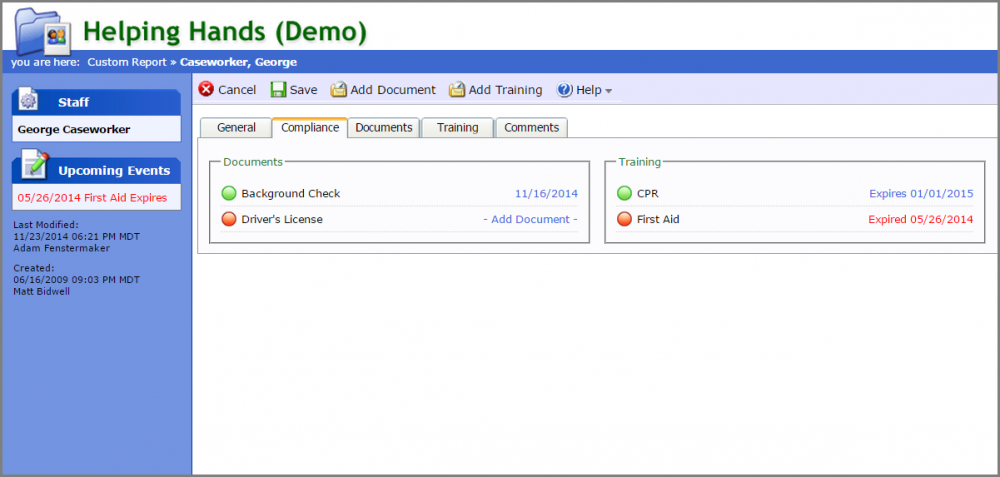Viewport: 1000px width, 477px height.
Task: Open the Documents tab
Action: click(x=384, y=128)
